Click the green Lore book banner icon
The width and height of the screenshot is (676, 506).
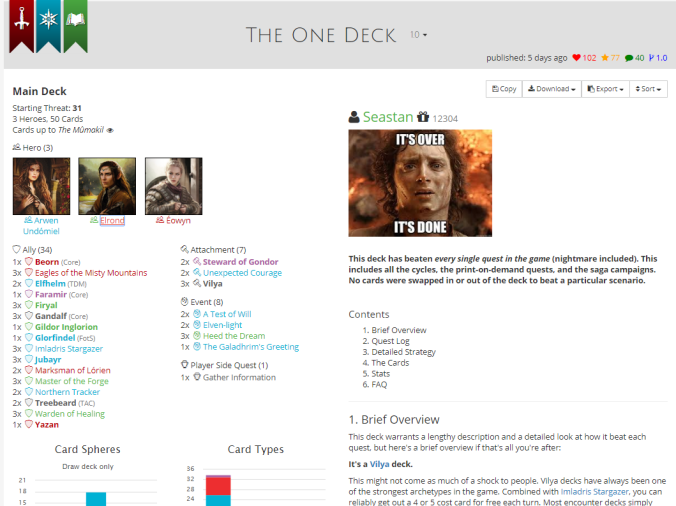[75, 26]
